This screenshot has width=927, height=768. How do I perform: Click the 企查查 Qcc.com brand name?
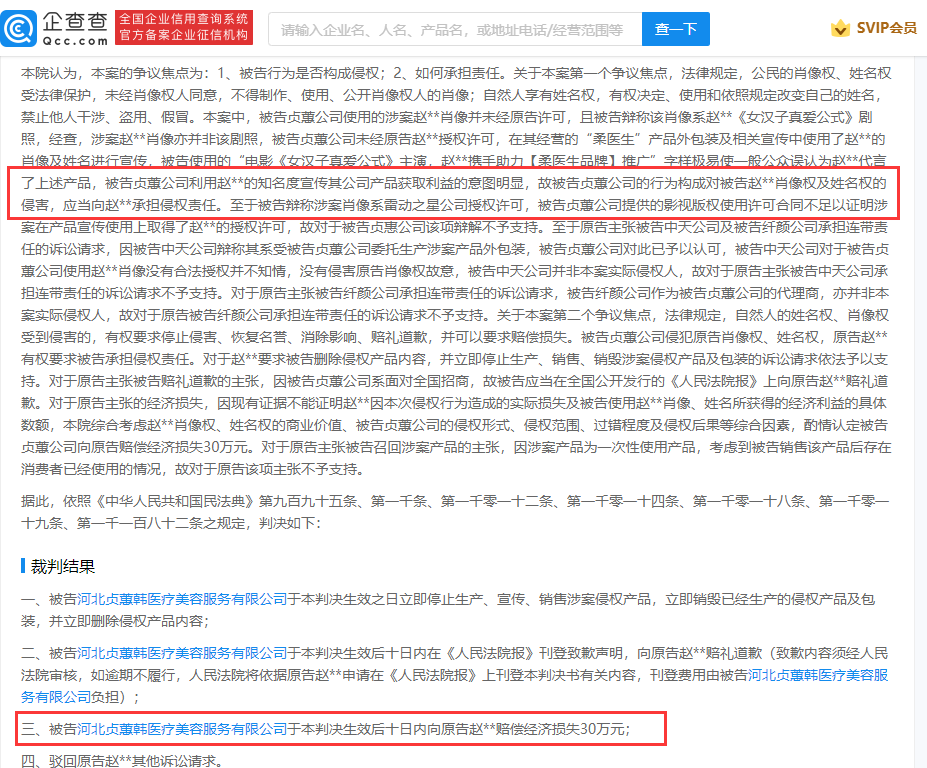[75, 28]
